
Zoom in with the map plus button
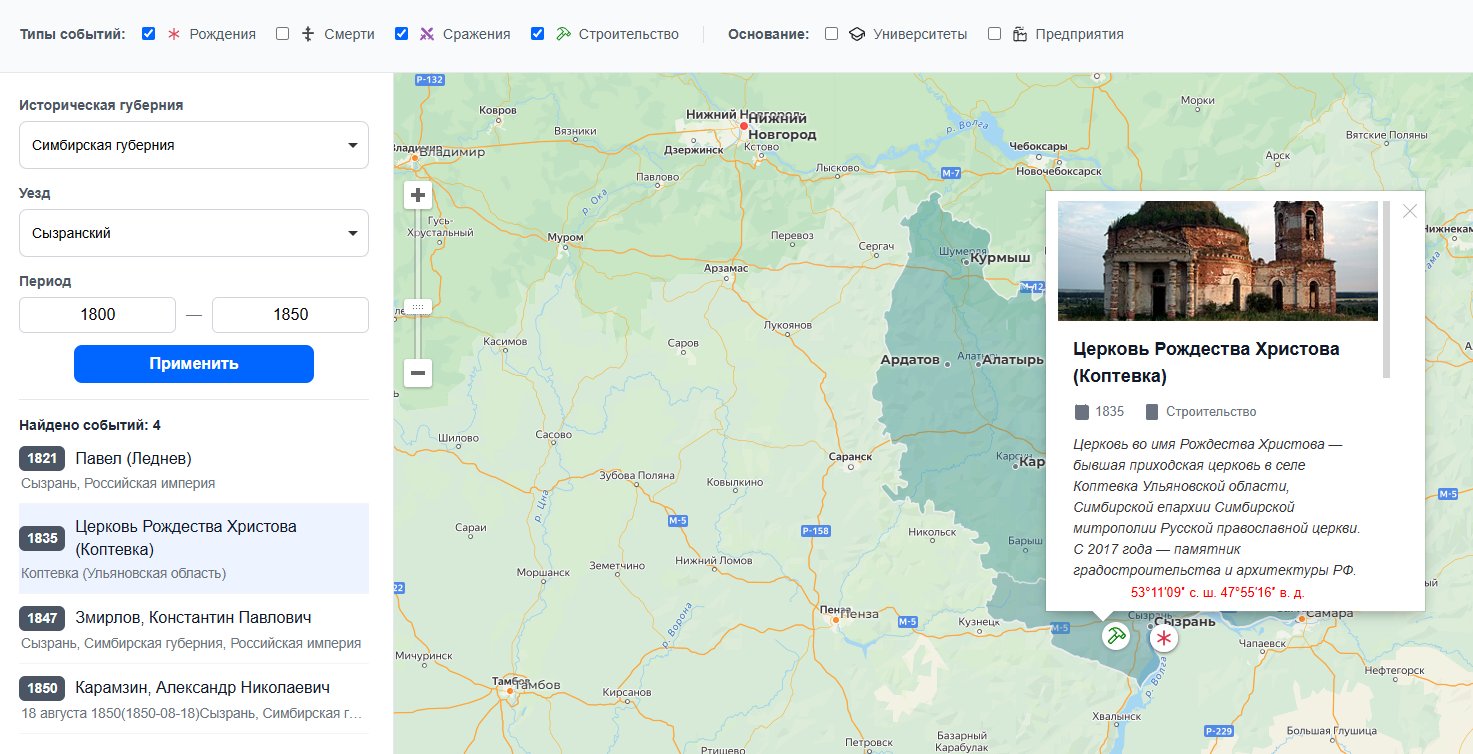(418, 195)
